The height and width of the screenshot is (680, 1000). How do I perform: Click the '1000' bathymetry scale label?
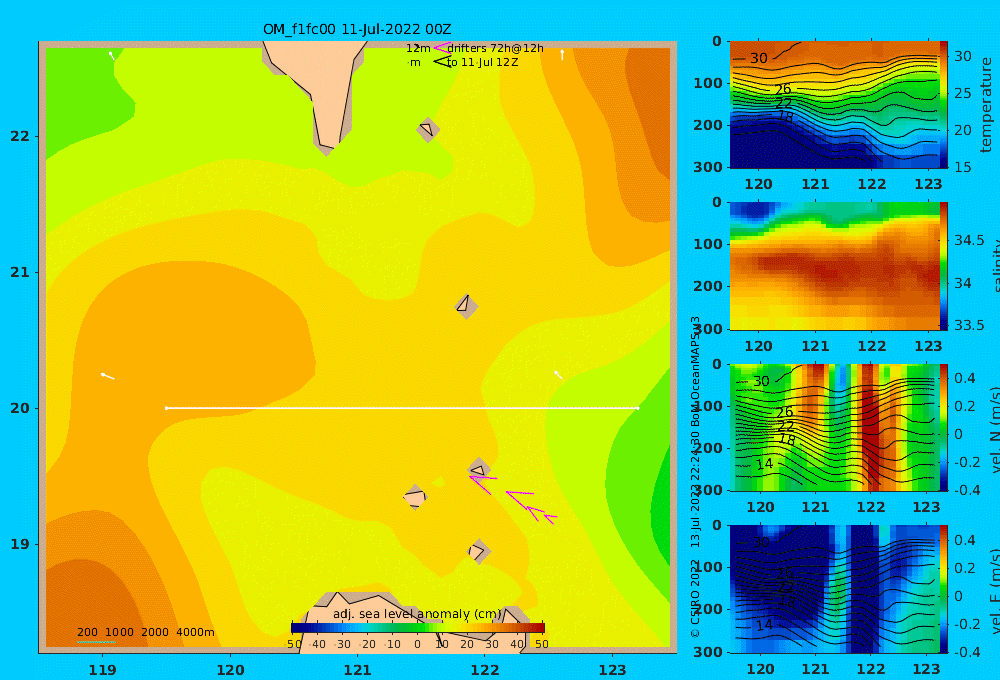(119, 632)
